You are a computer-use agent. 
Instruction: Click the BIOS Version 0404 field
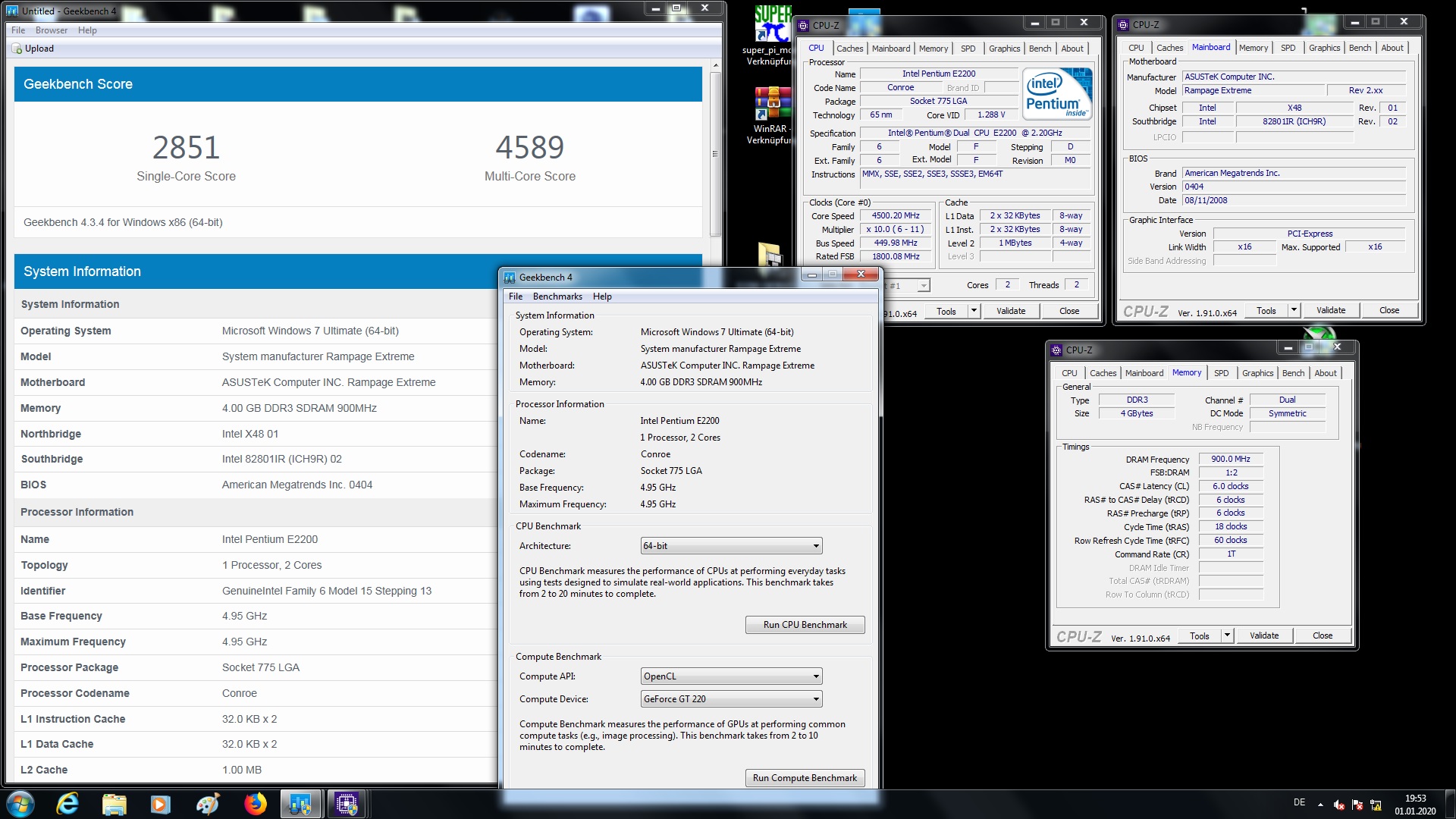(1294, 187)
